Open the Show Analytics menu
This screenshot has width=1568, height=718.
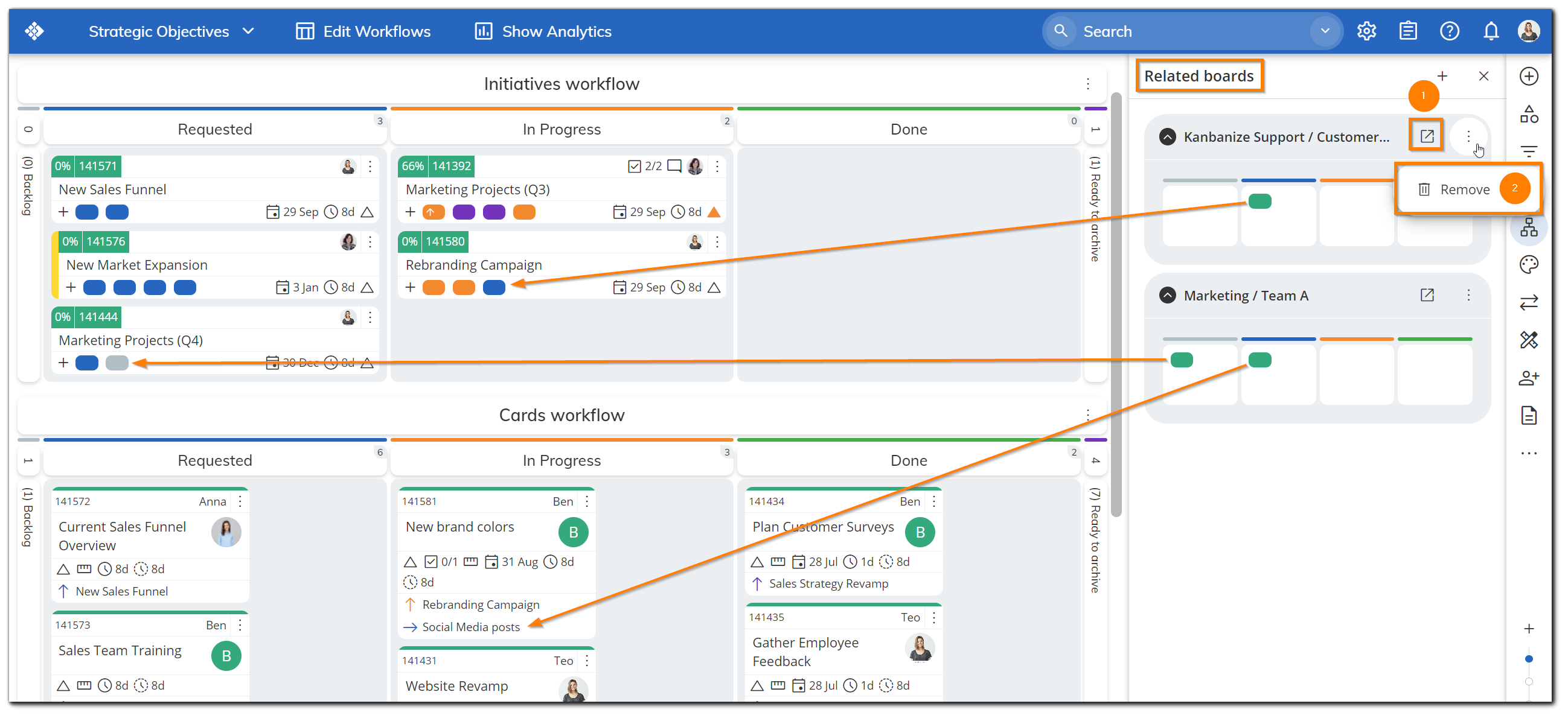(x=555, y=31)
